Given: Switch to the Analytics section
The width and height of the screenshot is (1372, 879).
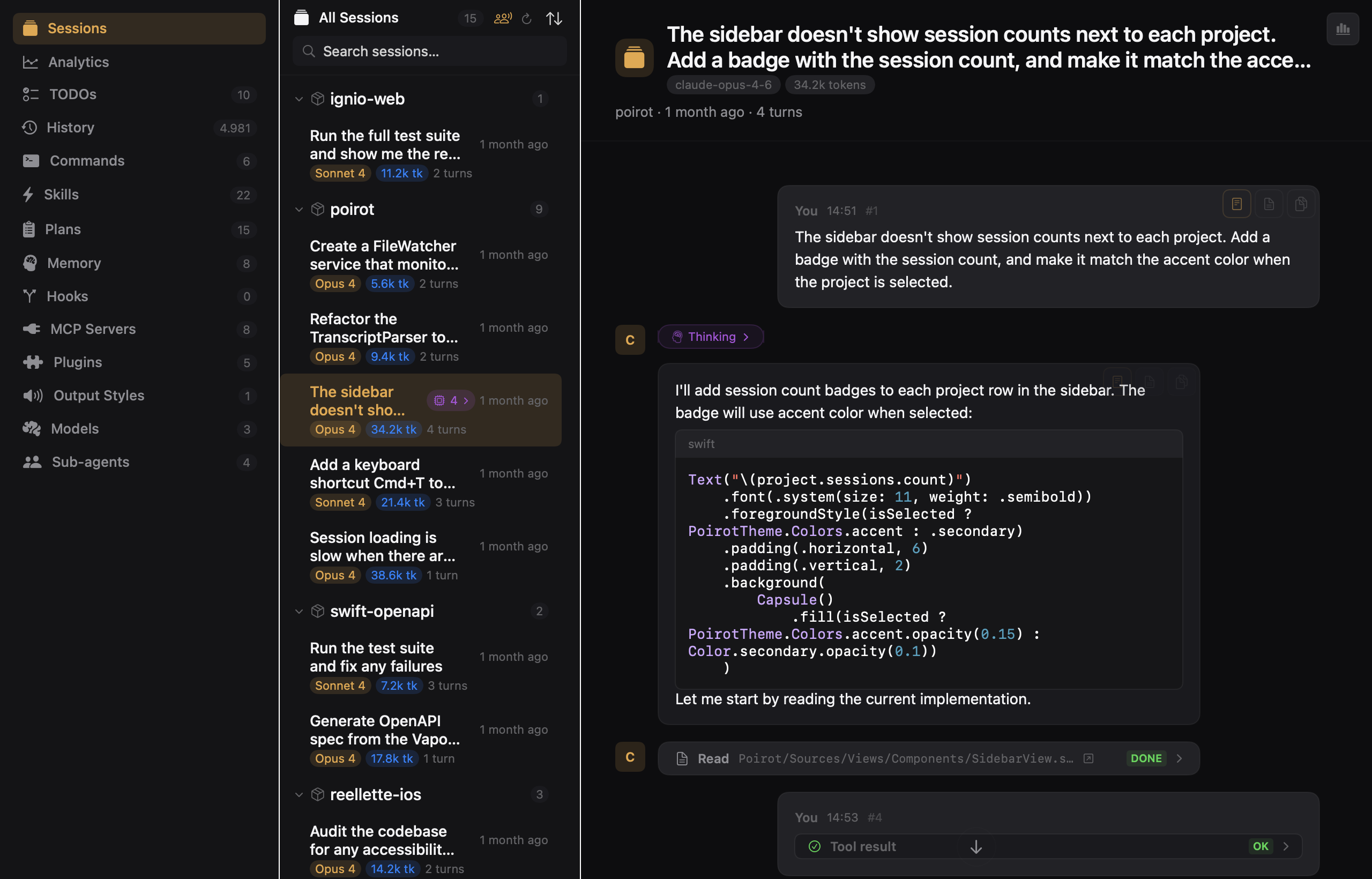Looking at the screenshot, I should click(78, 62).
